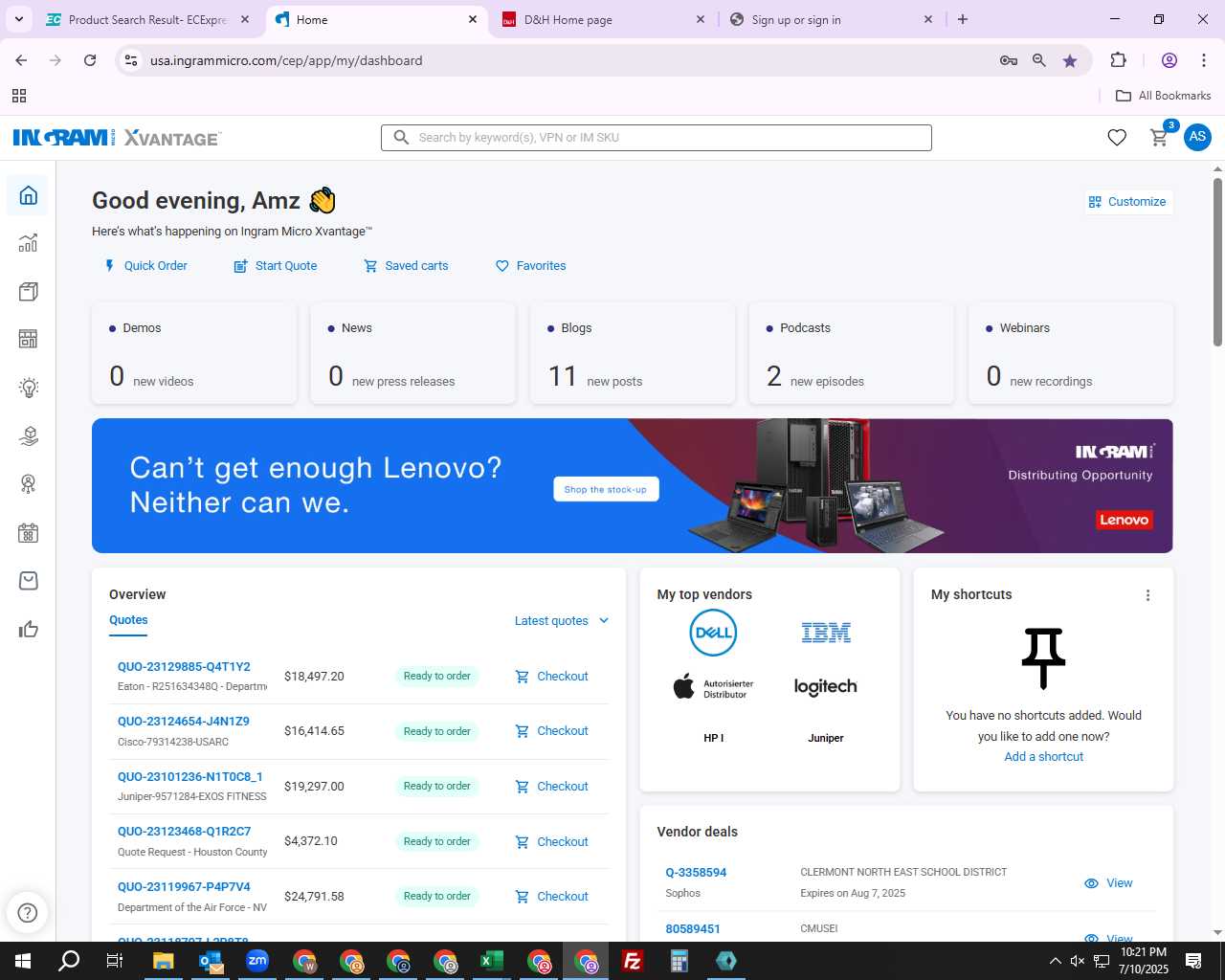1225x980 pixels.
Task: Checkout quote QUO-23124654-J4N1Z9
Action: [x=551, y=731]
